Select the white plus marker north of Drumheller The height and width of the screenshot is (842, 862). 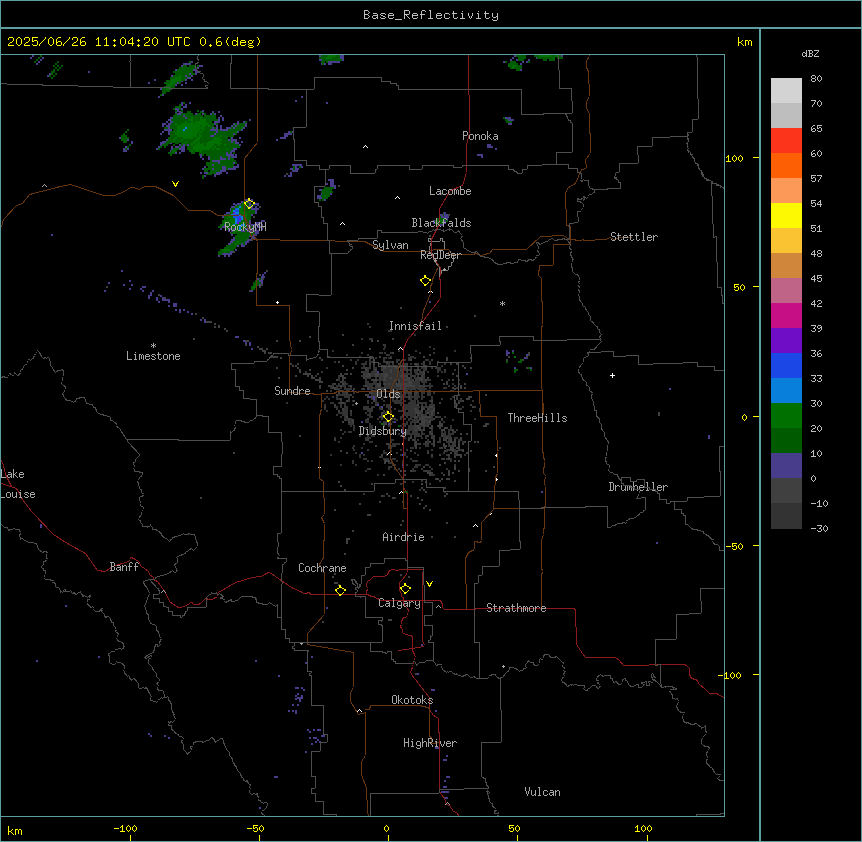[612, 375]
